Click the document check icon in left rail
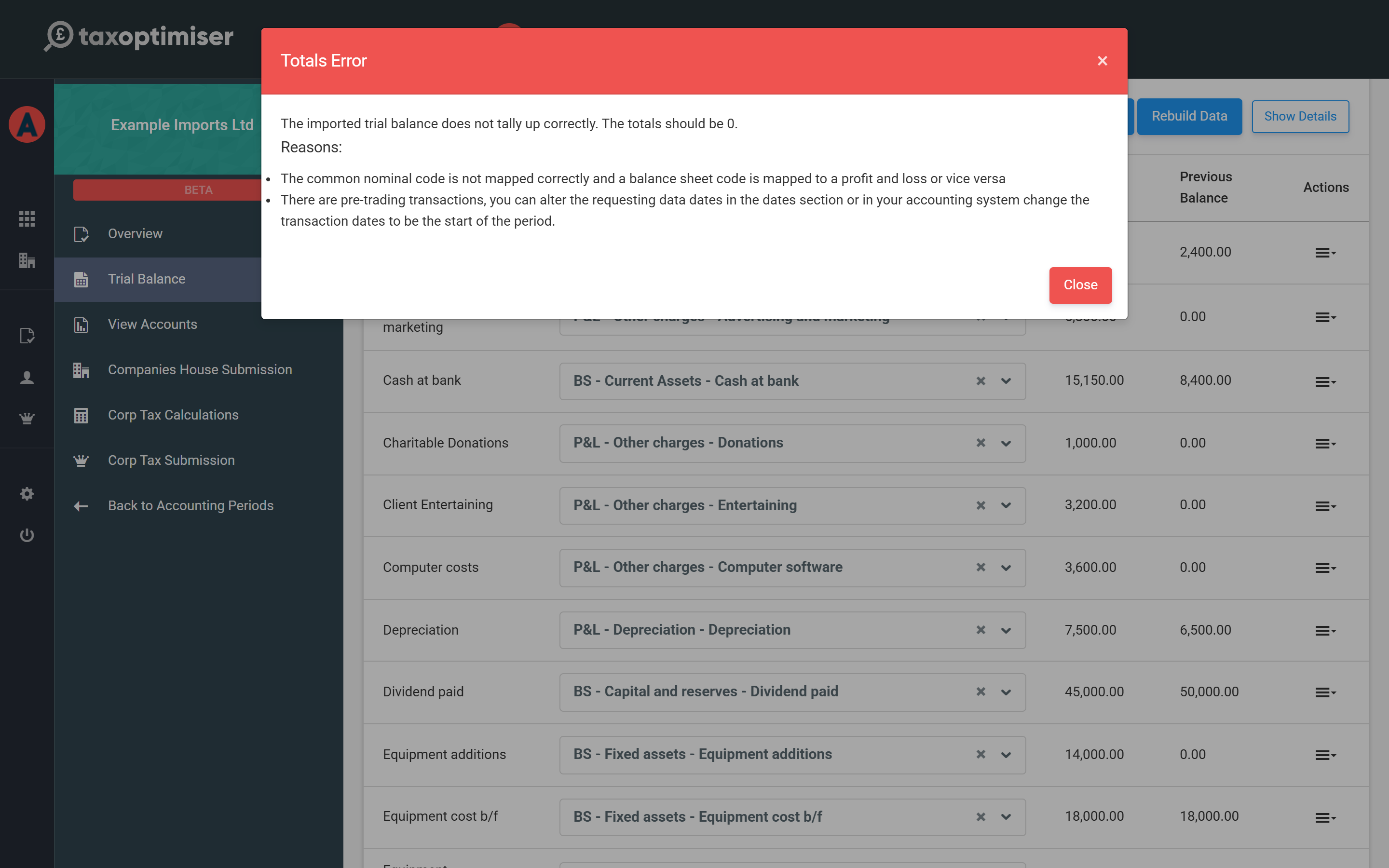 point(27,336)
